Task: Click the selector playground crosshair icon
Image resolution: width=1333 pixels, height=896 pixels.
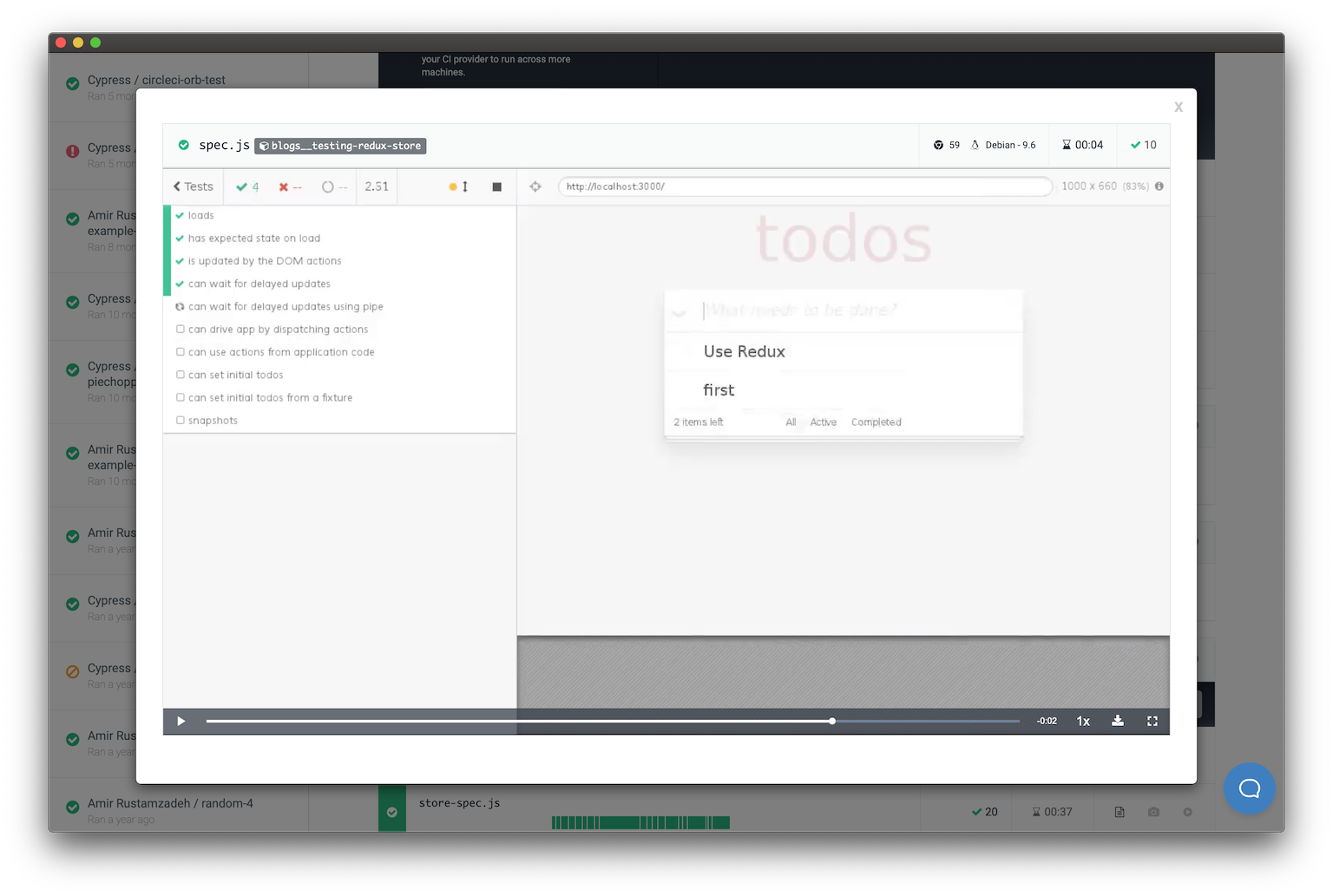Action: pos(535,186)
